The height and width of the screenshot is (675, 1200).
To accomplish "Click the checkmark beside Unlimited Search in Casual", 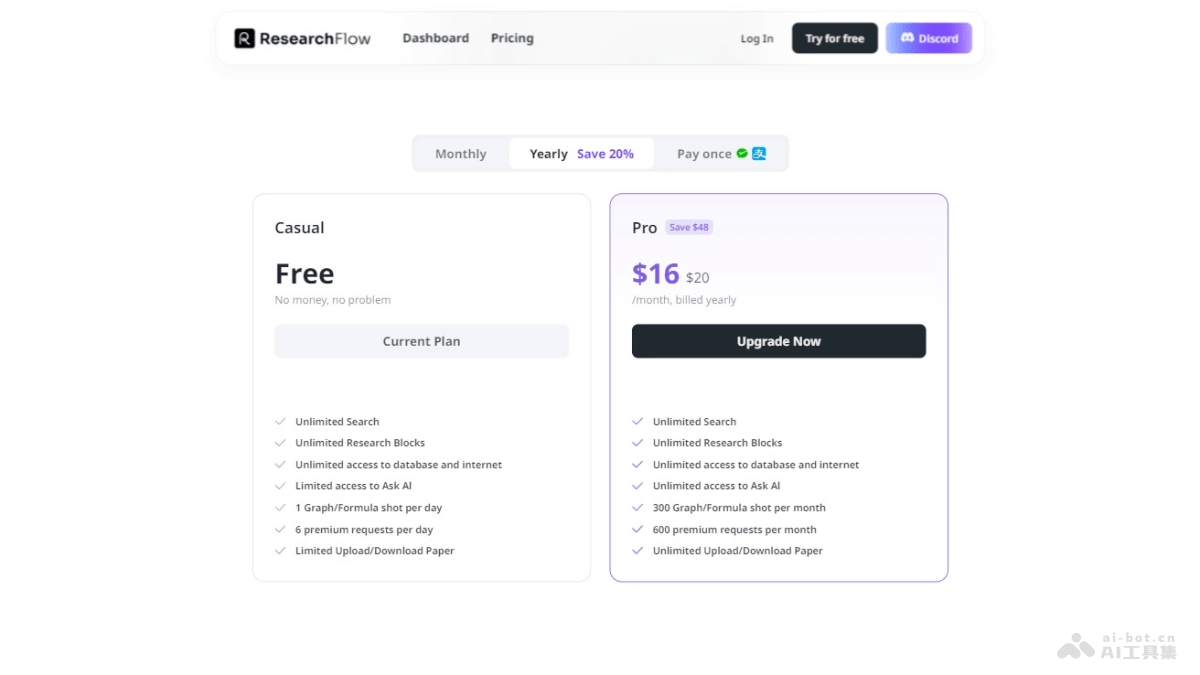I will point(281,421).
